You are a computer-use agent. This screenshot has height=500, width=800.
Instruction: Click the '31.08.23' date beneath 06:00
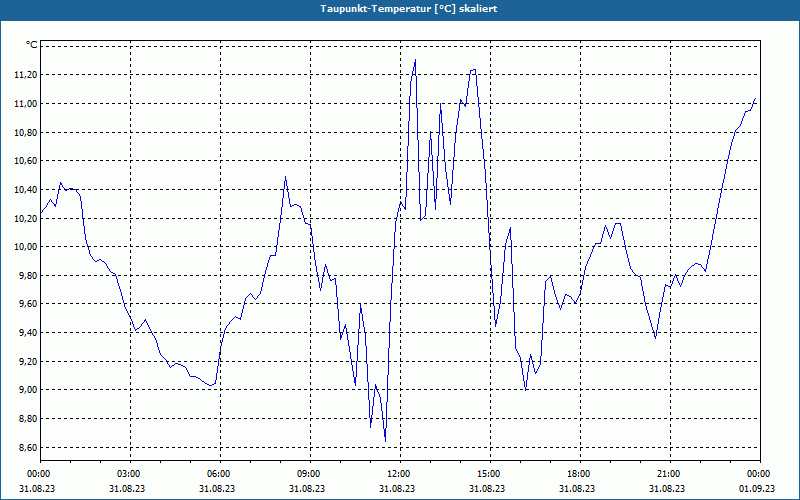click(x=217, y=488)
